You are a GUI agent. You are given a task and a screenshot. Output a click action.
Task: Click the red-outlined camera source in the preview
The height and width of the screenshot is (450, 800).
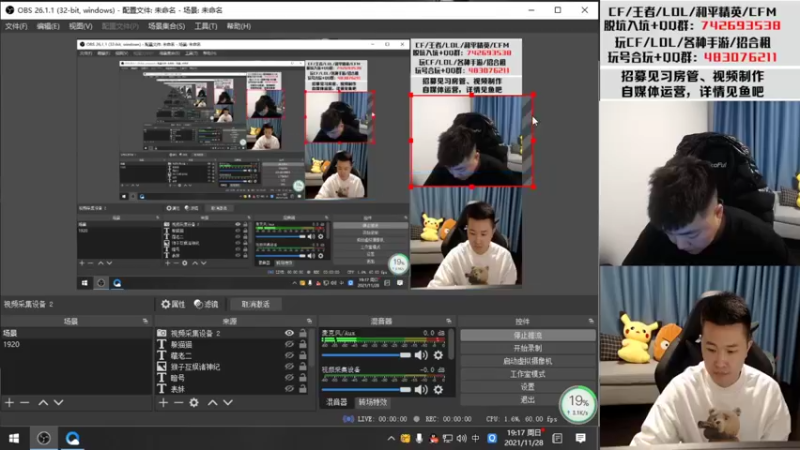pyautogui.click(x=472, y=141)
